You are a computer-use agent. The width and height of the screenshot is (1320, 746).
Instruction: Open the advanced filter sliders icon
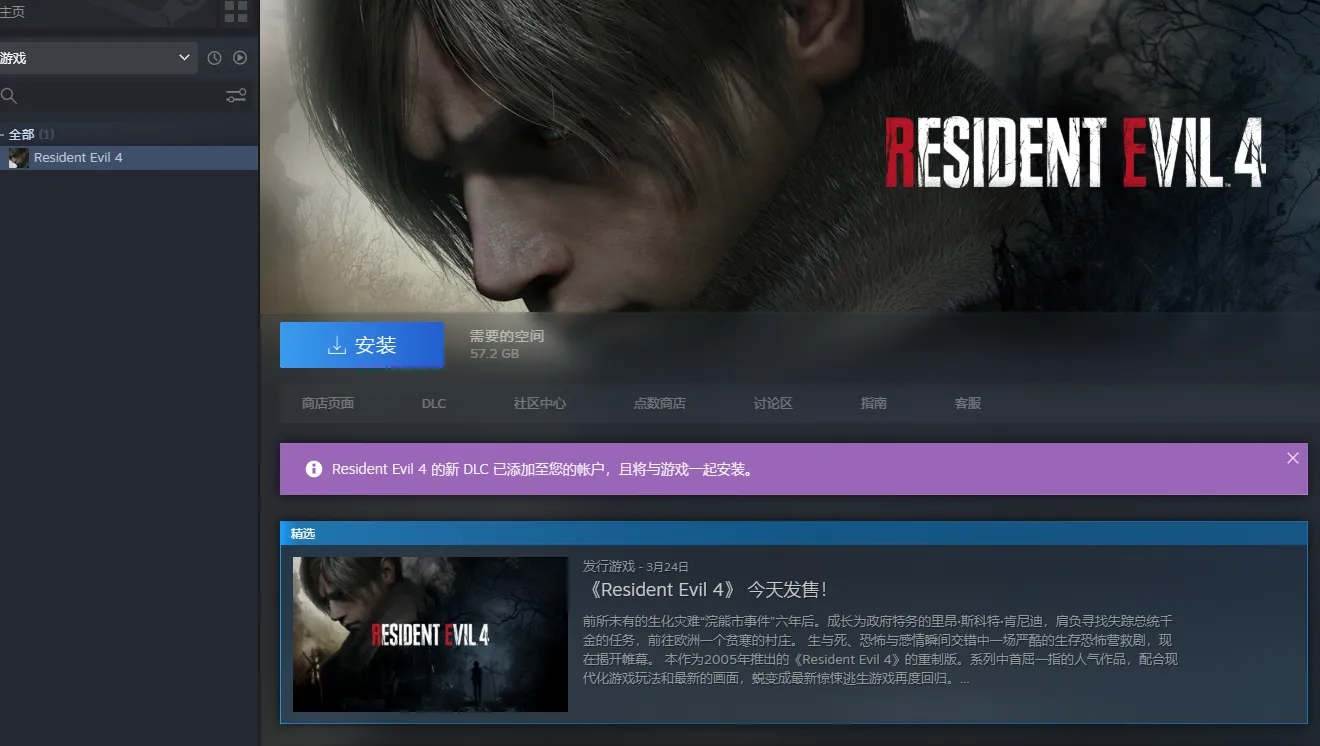236,96
